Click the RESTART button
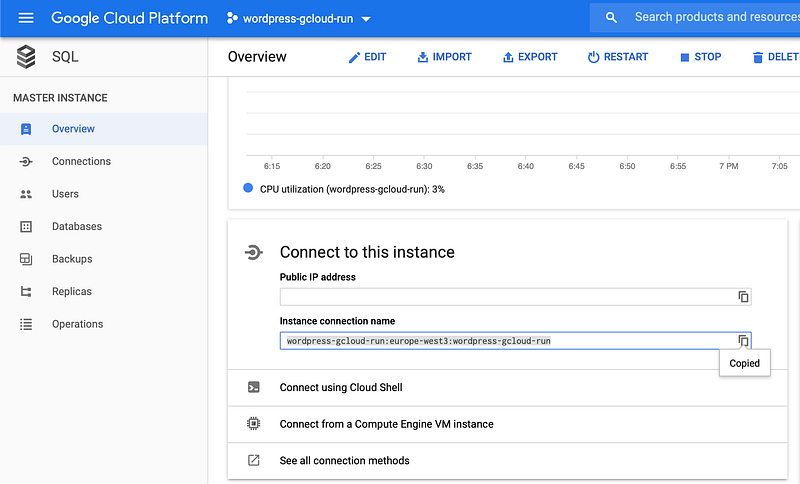The height and width of the screenshot is (484, 800). (x=618, y=57)
